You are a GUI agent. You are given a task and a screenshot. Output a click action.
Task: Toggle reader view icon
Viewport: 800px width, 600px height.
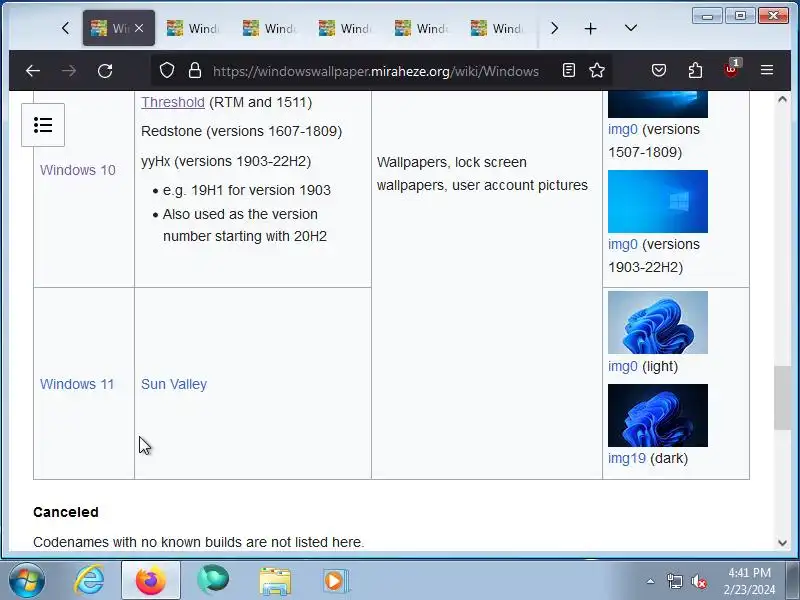(x=569, y=70)
